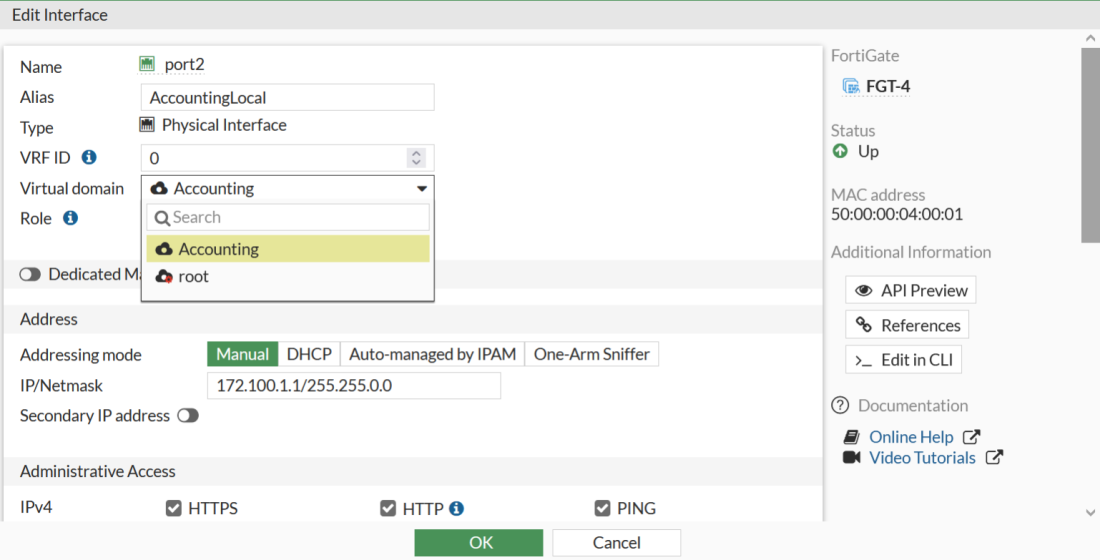Click the green Up status icon
The width and height of the screenshot is (1100, 560).
pos(840,151)
